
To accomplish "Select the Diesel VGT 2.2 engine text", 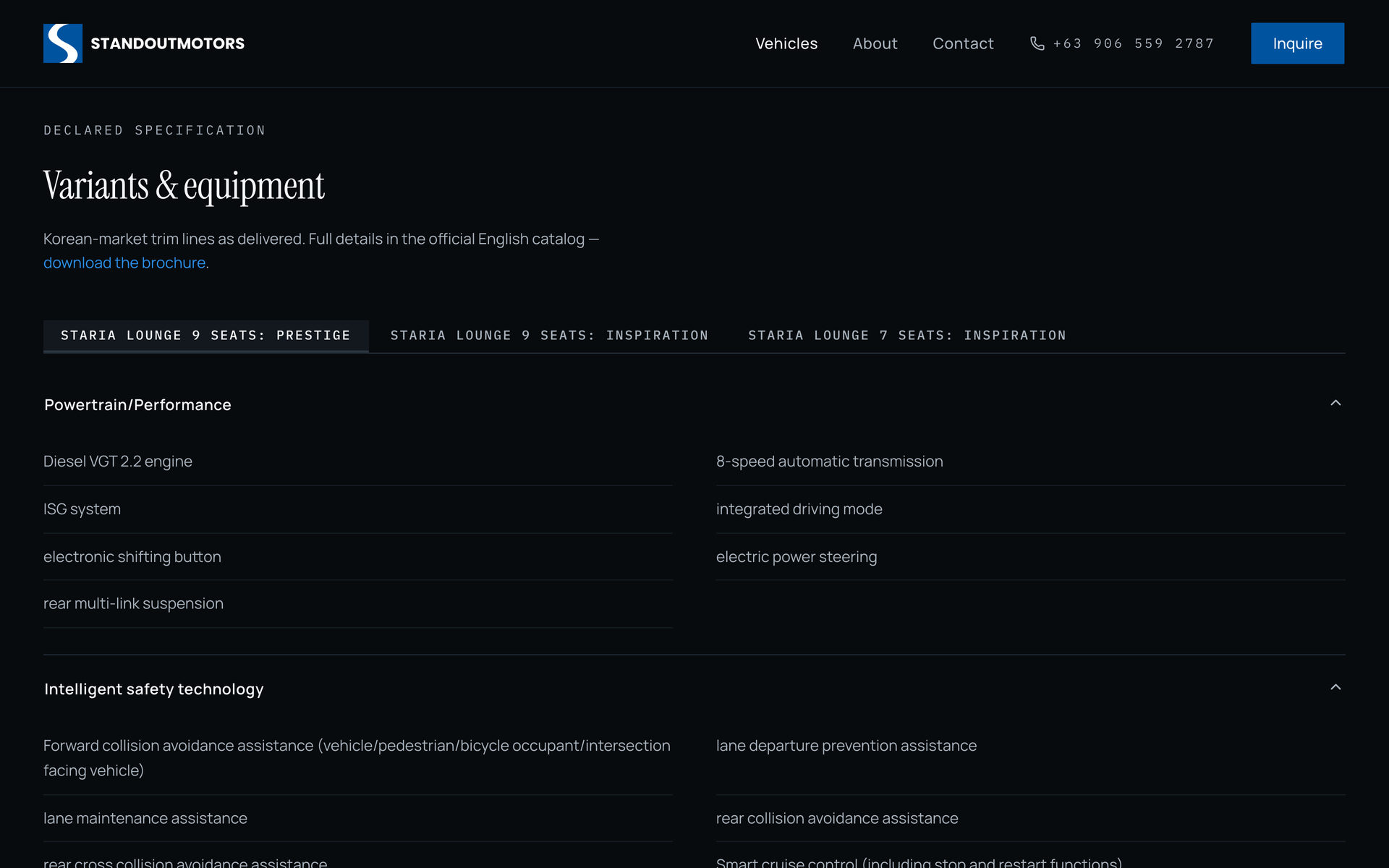I will (118, 461).
